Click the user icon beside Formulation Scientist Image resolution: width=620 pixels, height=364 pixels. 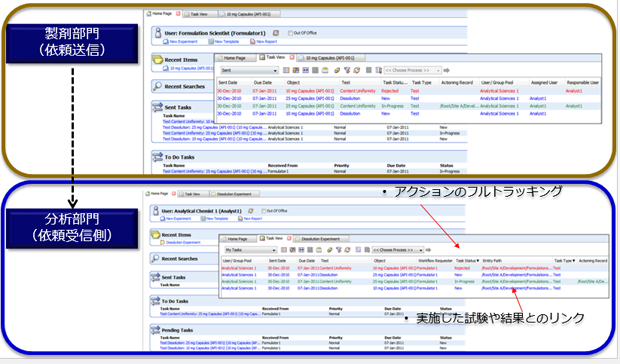pyautogui.click(x=158, y=32)
